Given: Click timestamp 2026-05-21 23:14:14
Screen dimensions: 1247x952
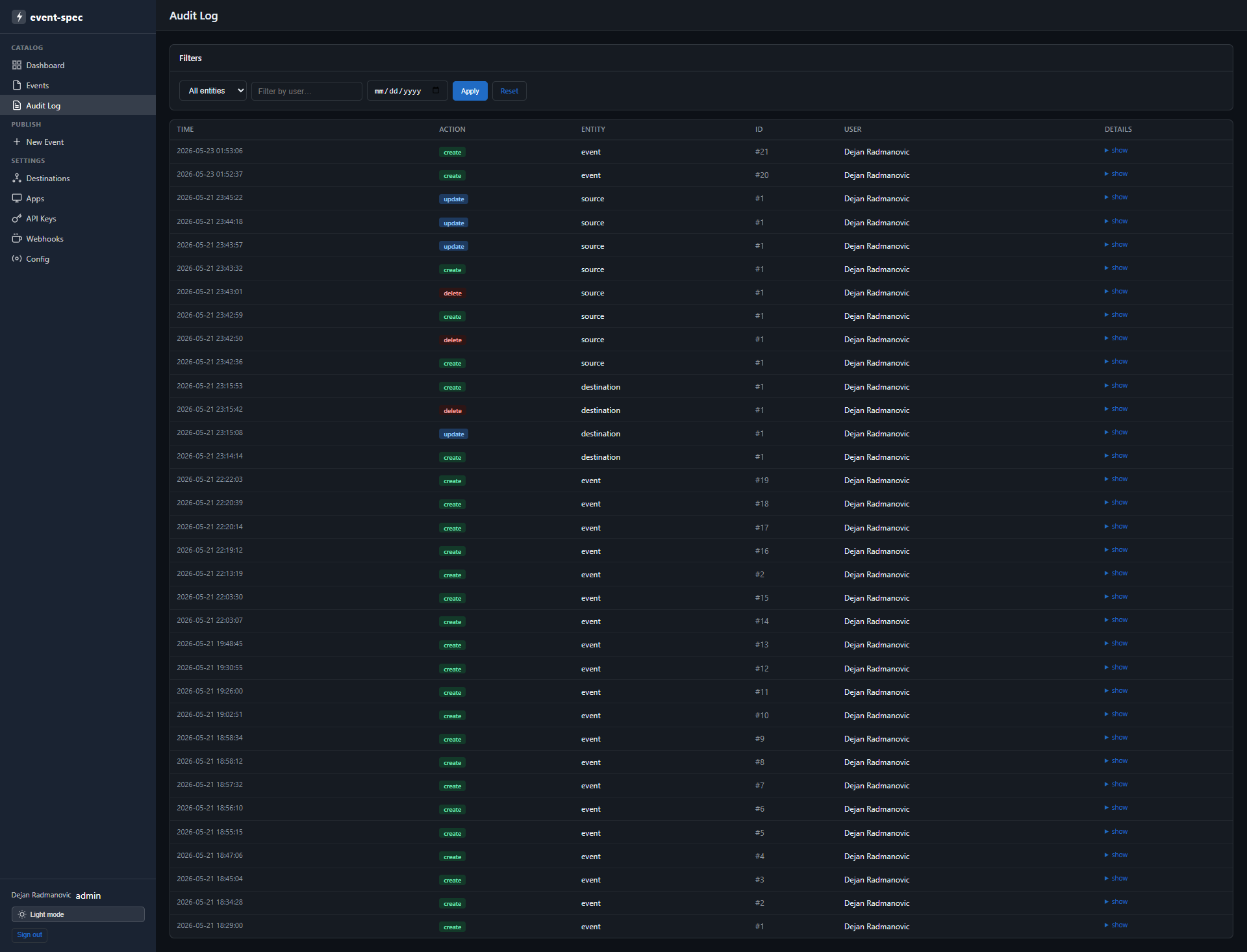Looking at the screenshot, I should coord(210,456).
